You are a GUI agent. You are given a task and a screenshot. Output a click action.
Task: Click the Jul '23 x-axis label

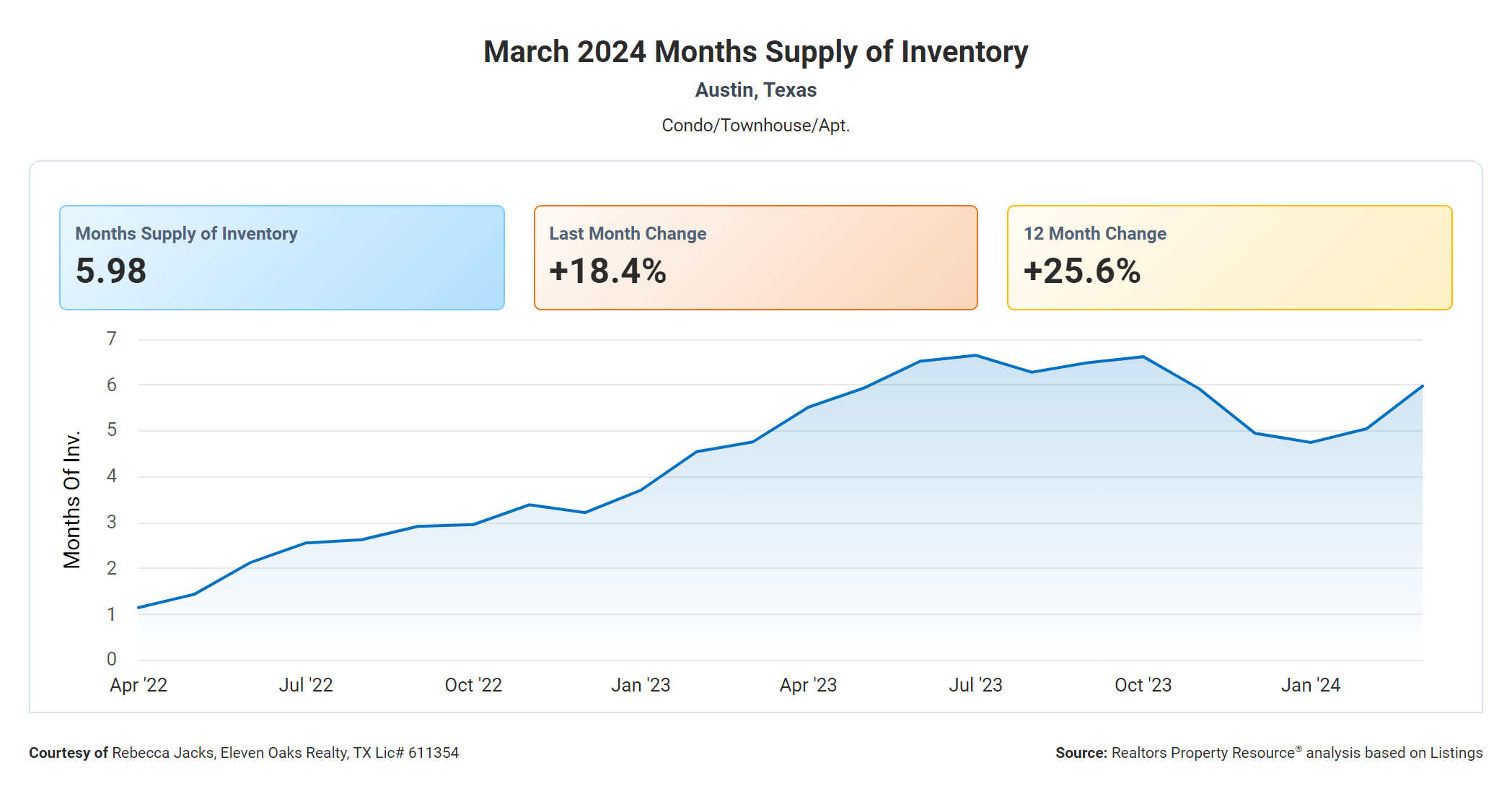[x=975, y=685]
